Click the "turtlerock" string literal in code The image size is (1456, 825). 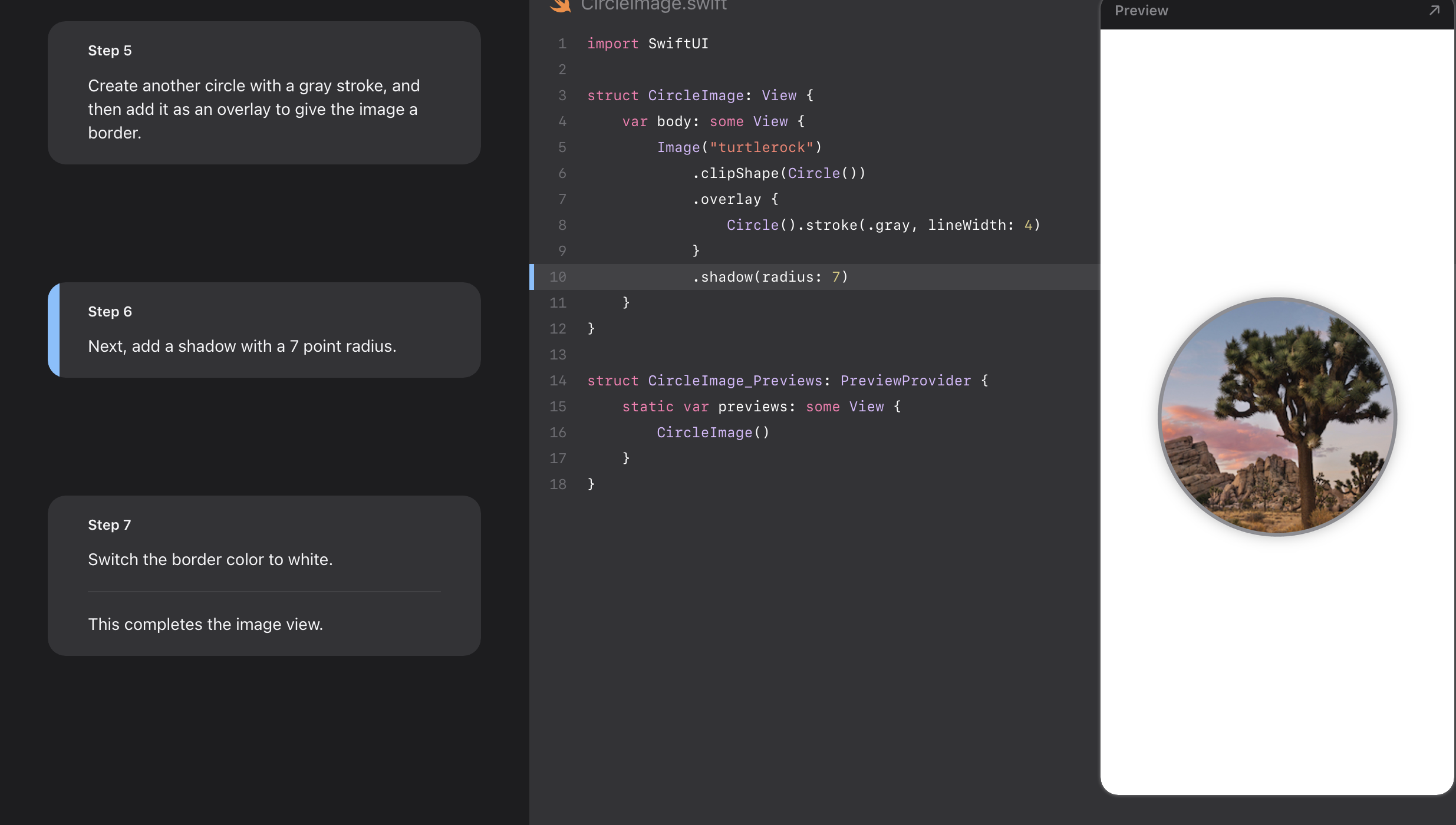(x=761, y=147)
